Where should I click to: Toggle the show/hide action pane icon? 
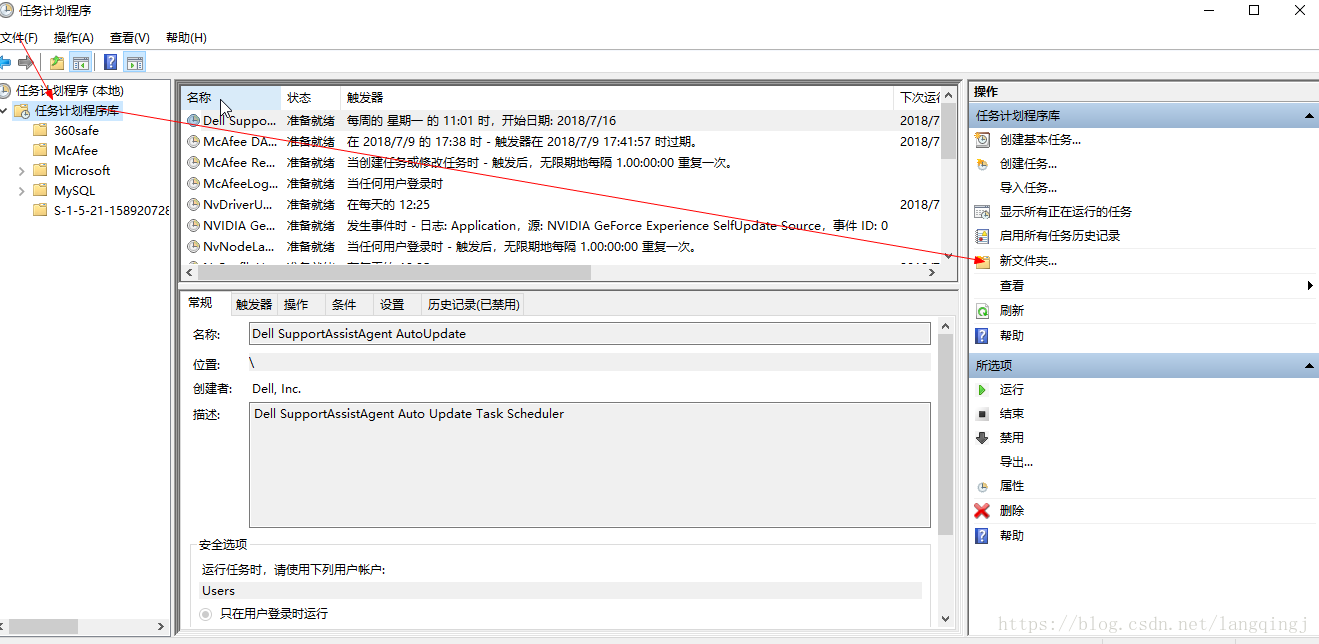click(134, 62)
